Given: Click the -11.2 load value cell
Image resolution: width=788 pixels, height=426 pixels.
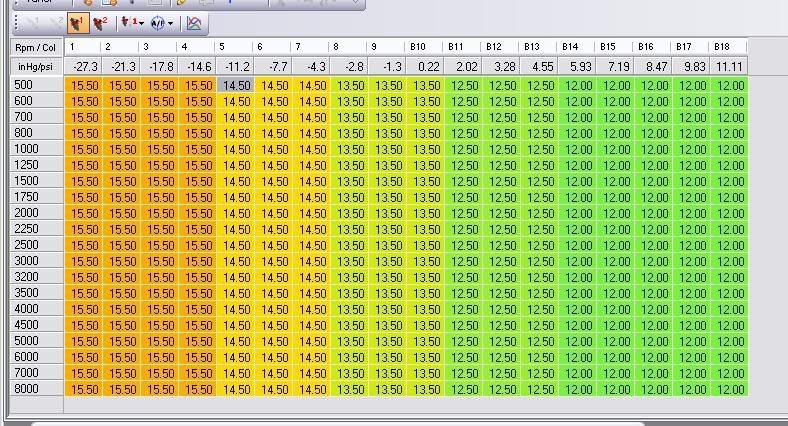Looking at the screenshot, I should (x=235, y=66).
